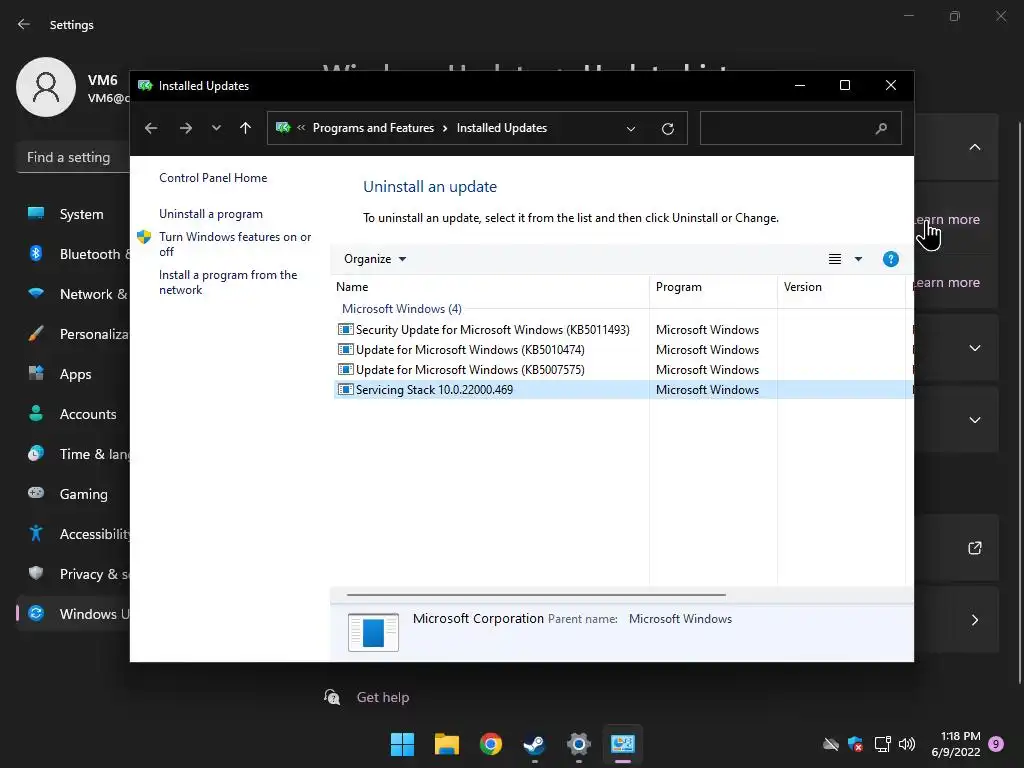The height and width of the screenshot is (768, 1024).
Task: Click the search magnifier icon
Action: click(881, 129)
